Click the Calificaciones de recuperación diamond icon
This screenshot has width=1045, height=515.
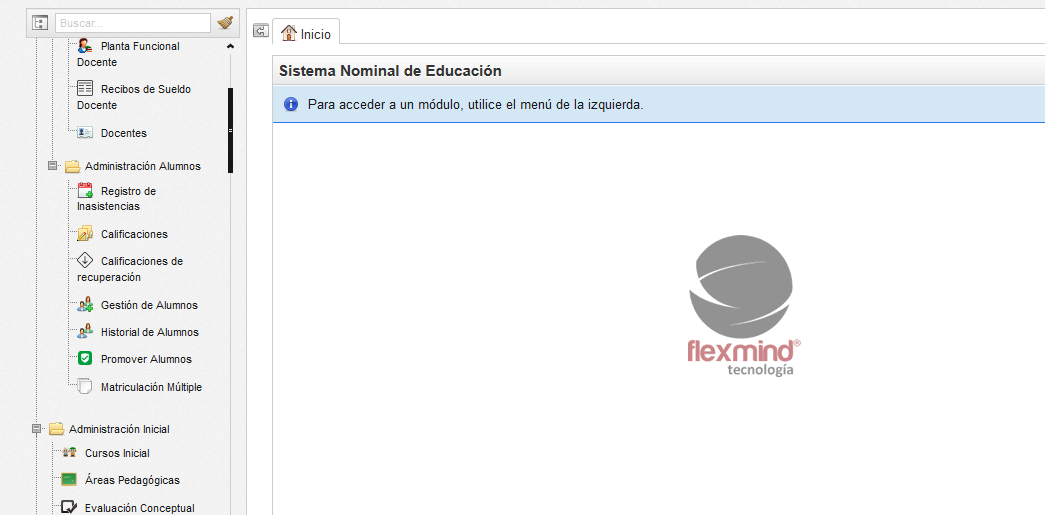click(x=85, y=260)
